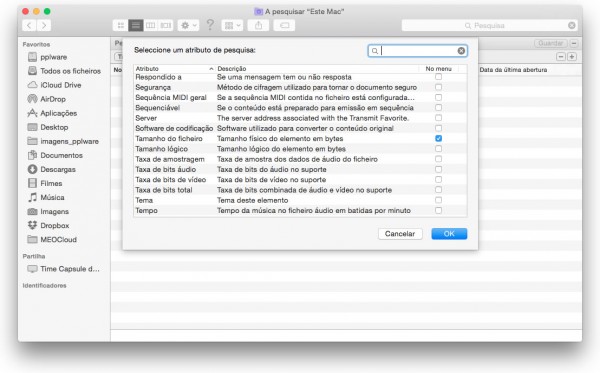Enable the Taxa de bits de vídeo checkbox
The image size is (600, 373).
(x=439, y=179)
